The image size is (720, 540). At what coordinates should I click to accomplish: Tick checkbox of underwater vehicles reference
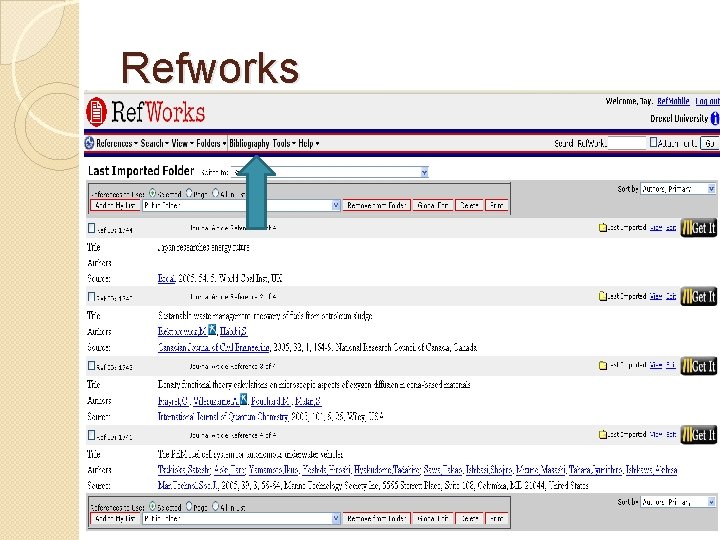click(91, 434)
